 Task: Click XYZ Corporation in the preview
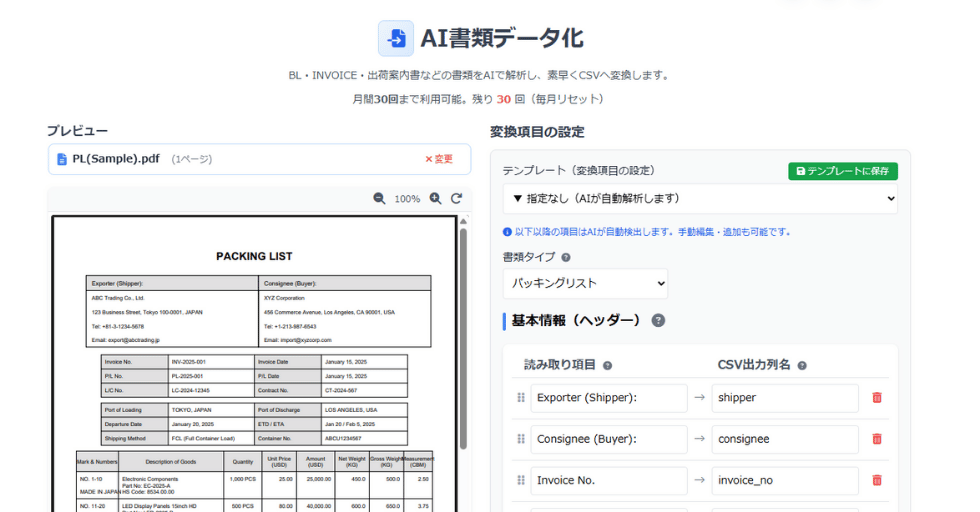coord(284,298)
